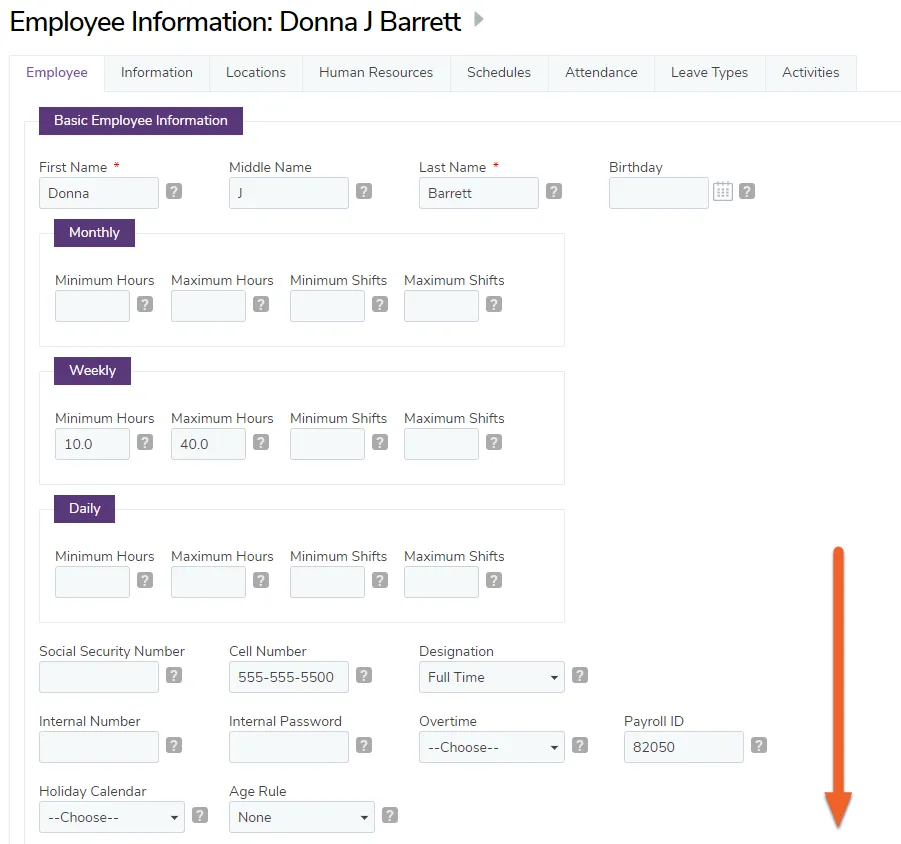Focus the Daily Minimum Shifts field
The width and height of the screenshot is (901, 844).
coord(328,582)
